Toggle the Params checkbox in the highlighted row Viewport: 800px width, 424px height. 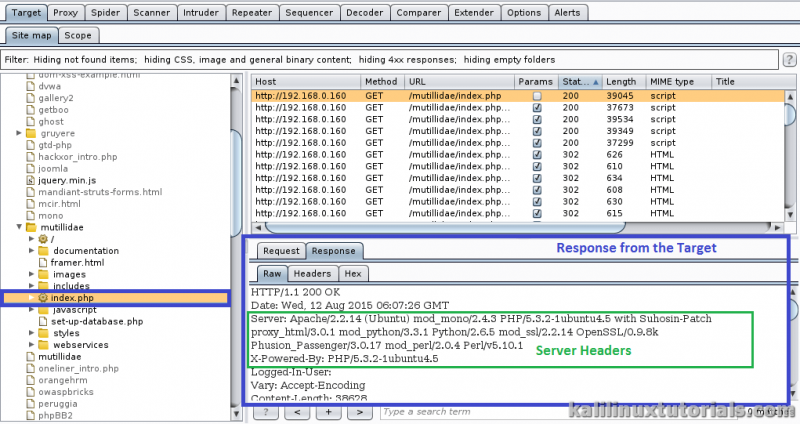pyautogui.click(x=537, y=96)
